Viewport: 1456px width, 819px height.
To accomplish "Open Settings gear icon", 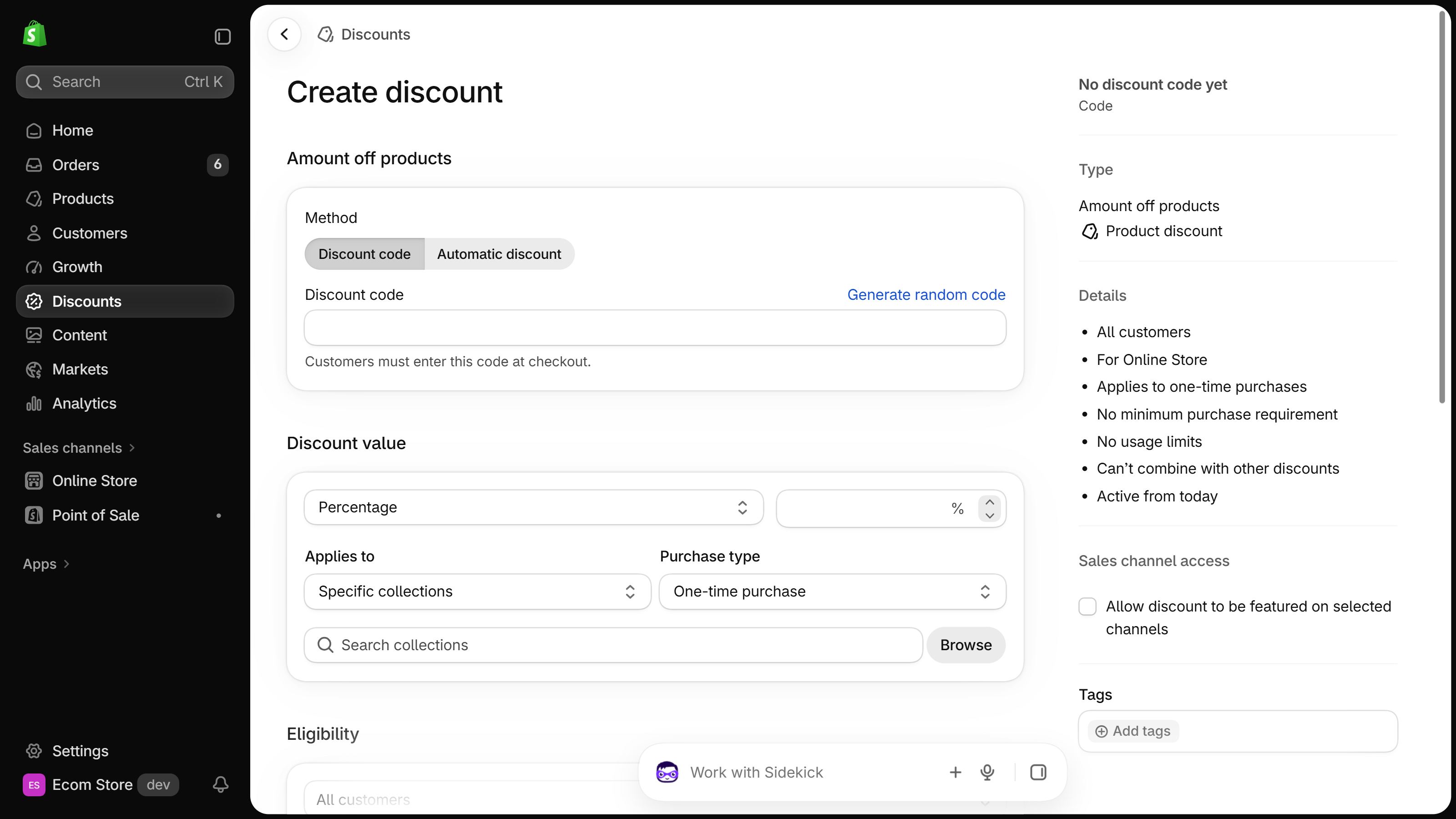I will [x=34, y=751].
